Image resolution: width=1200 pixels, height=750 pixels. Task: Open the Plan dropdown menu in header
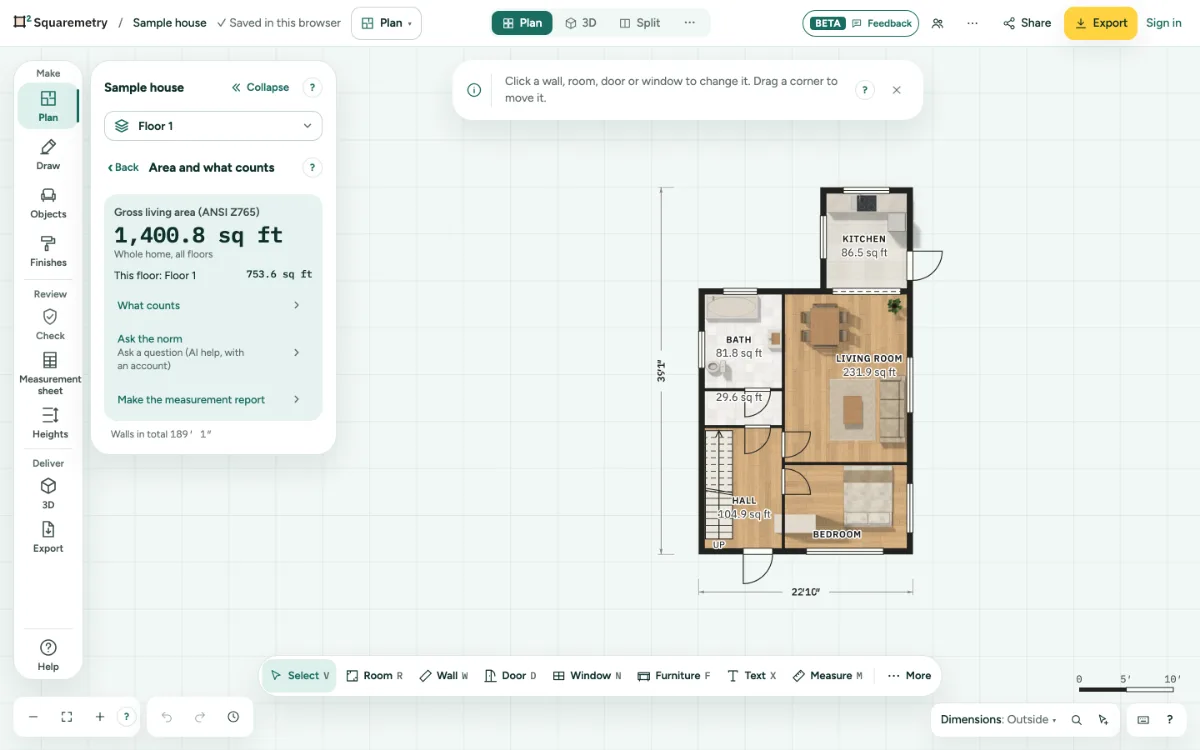coord(386,23)
